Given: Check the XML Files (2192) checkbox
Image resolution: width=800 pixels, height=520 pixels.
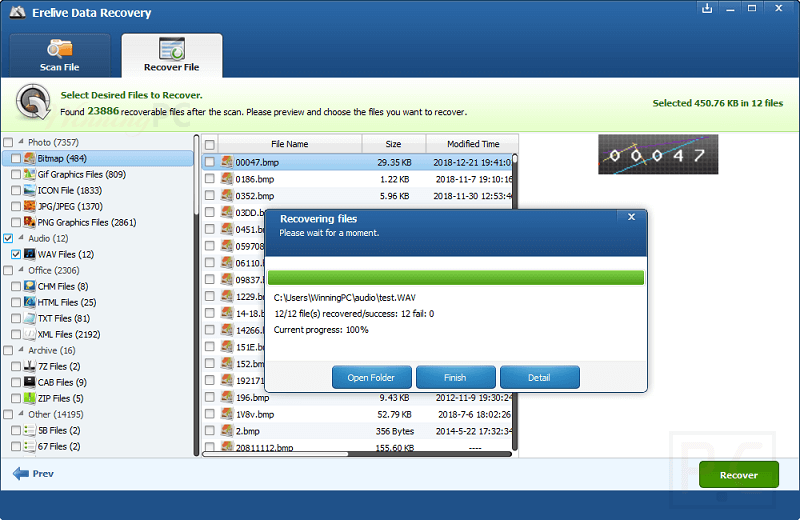Looking at the screenshot, I should 16,334.
